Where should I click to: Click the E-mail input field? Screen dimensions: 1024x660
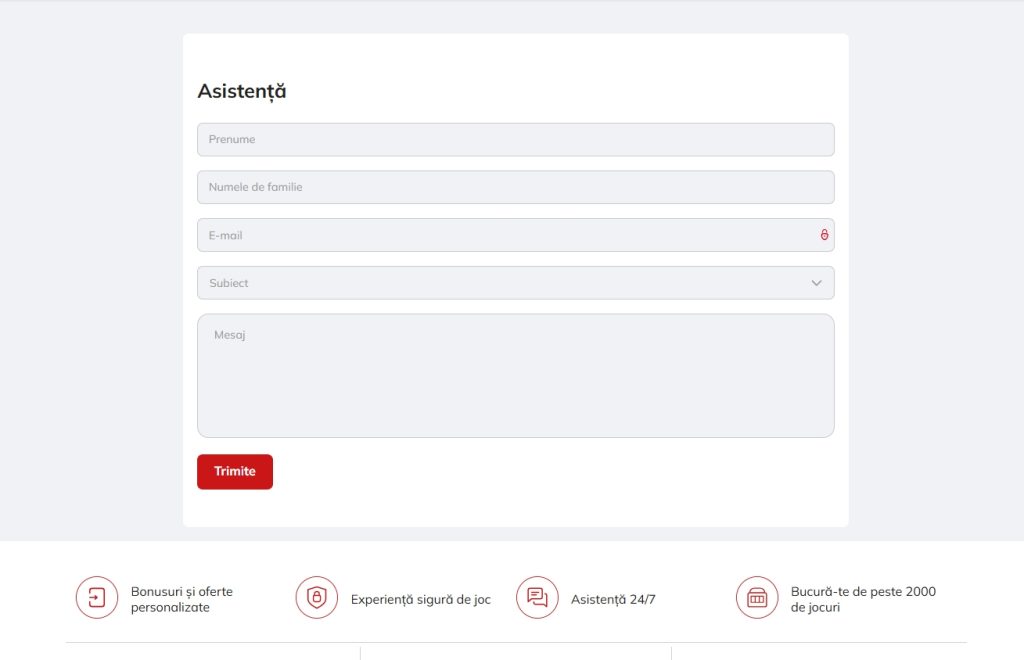pos(515,235)
